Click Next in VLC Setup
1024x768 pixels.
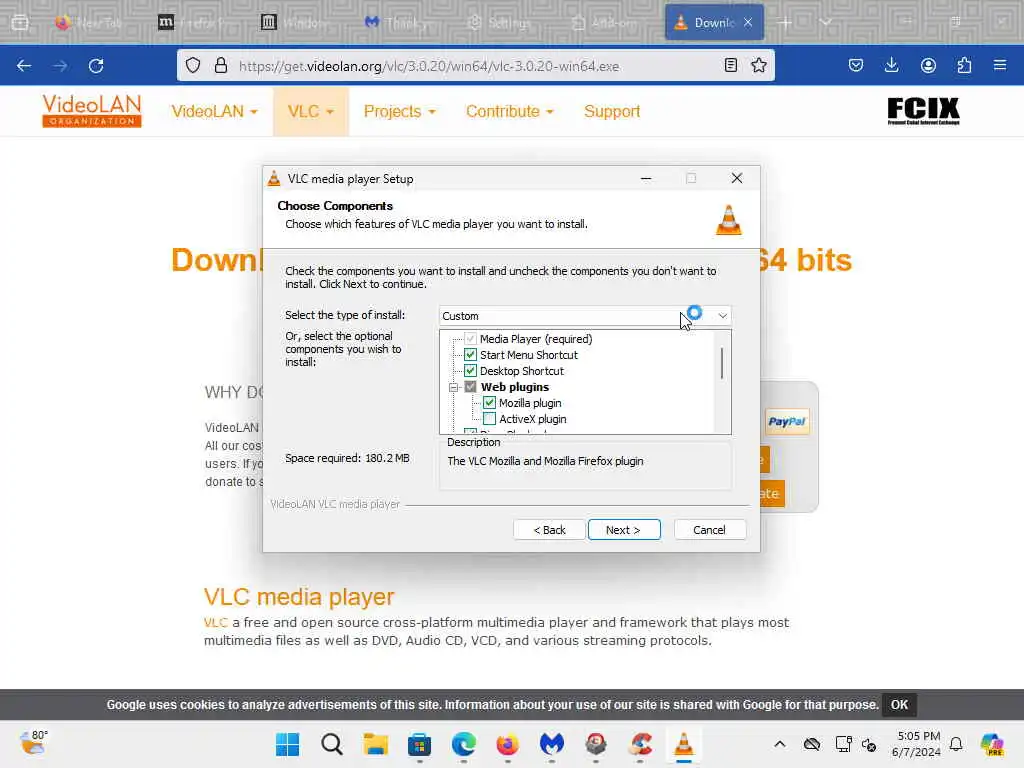click(624, 530)
